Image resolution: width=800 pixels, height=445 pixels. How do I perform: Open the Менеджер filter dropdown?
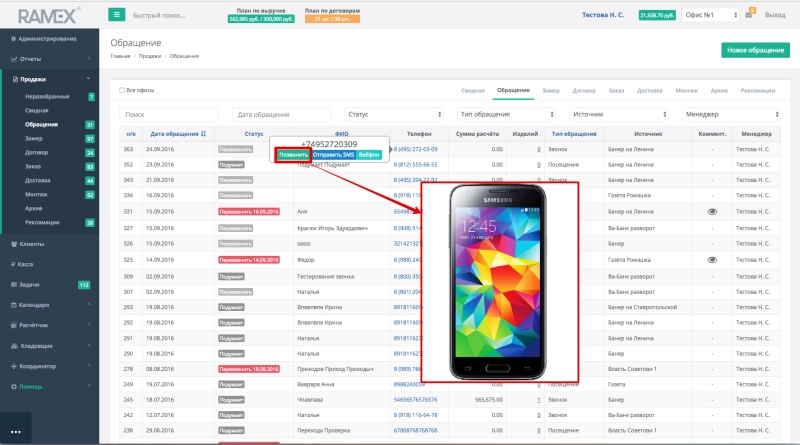coord(731,114)
